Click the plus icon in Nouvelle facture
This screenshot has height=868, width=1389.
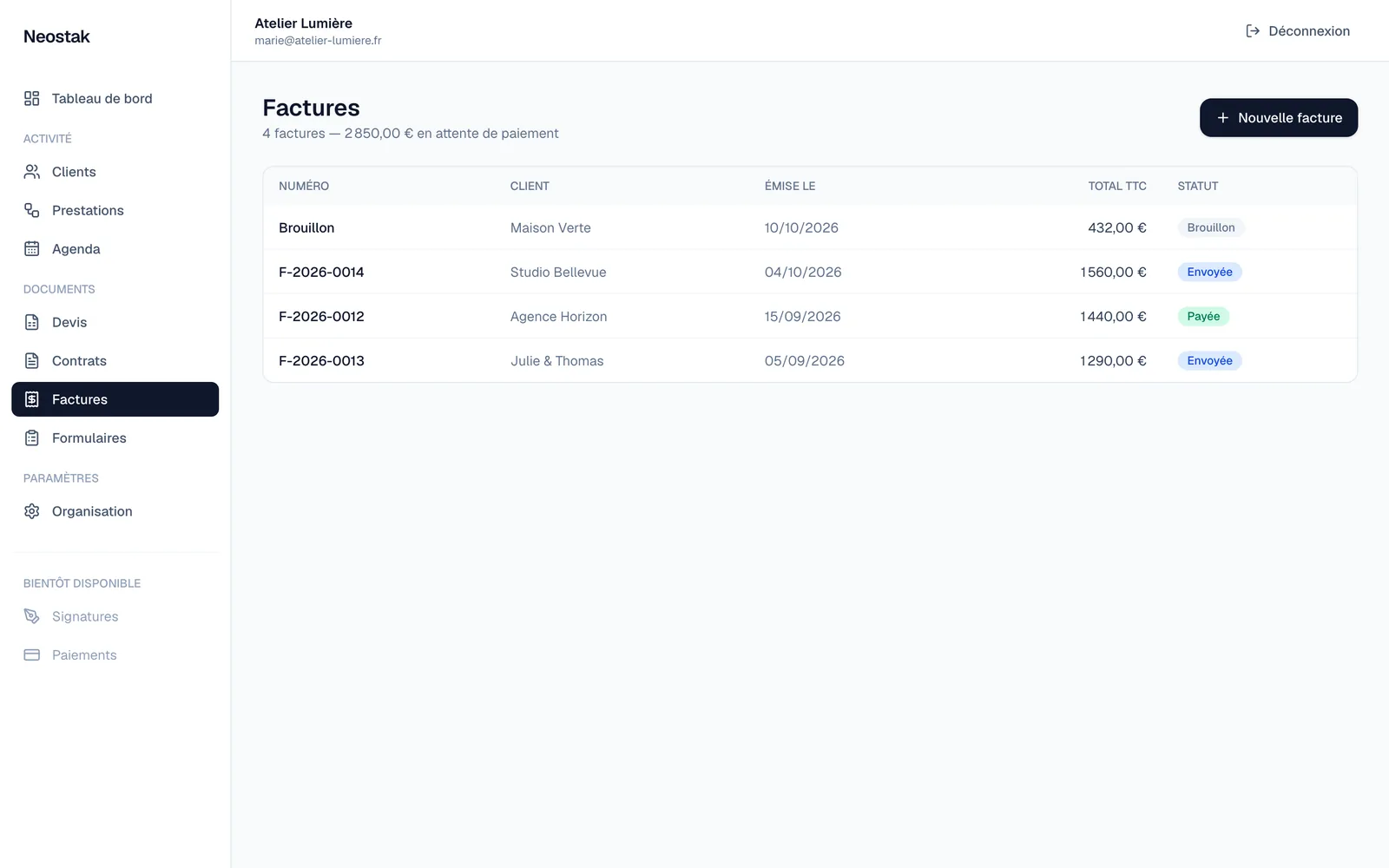[1222, 118]
